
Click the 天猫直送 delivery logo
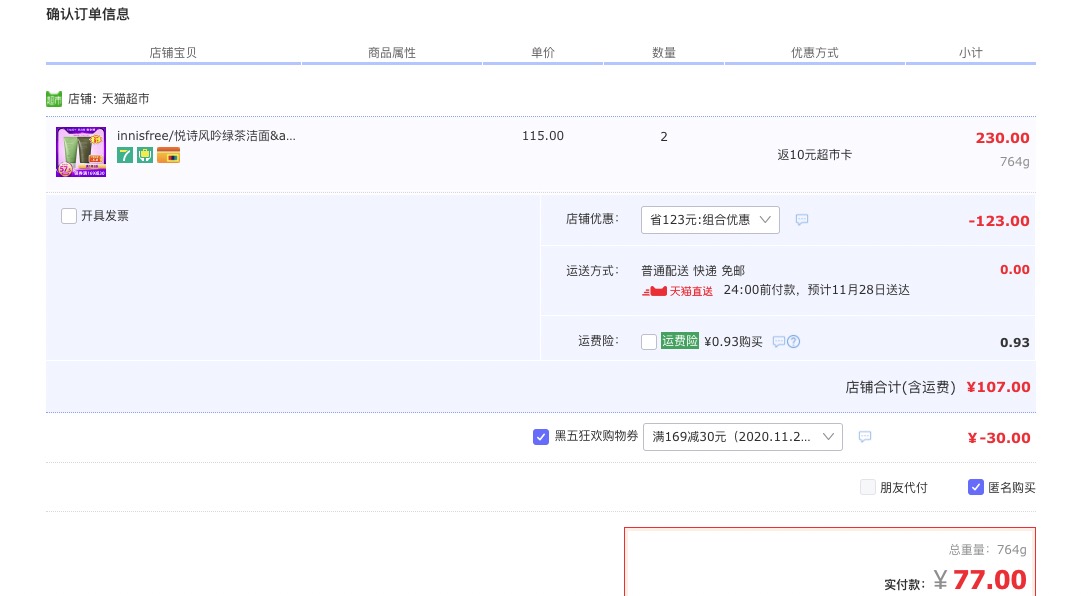677,291
